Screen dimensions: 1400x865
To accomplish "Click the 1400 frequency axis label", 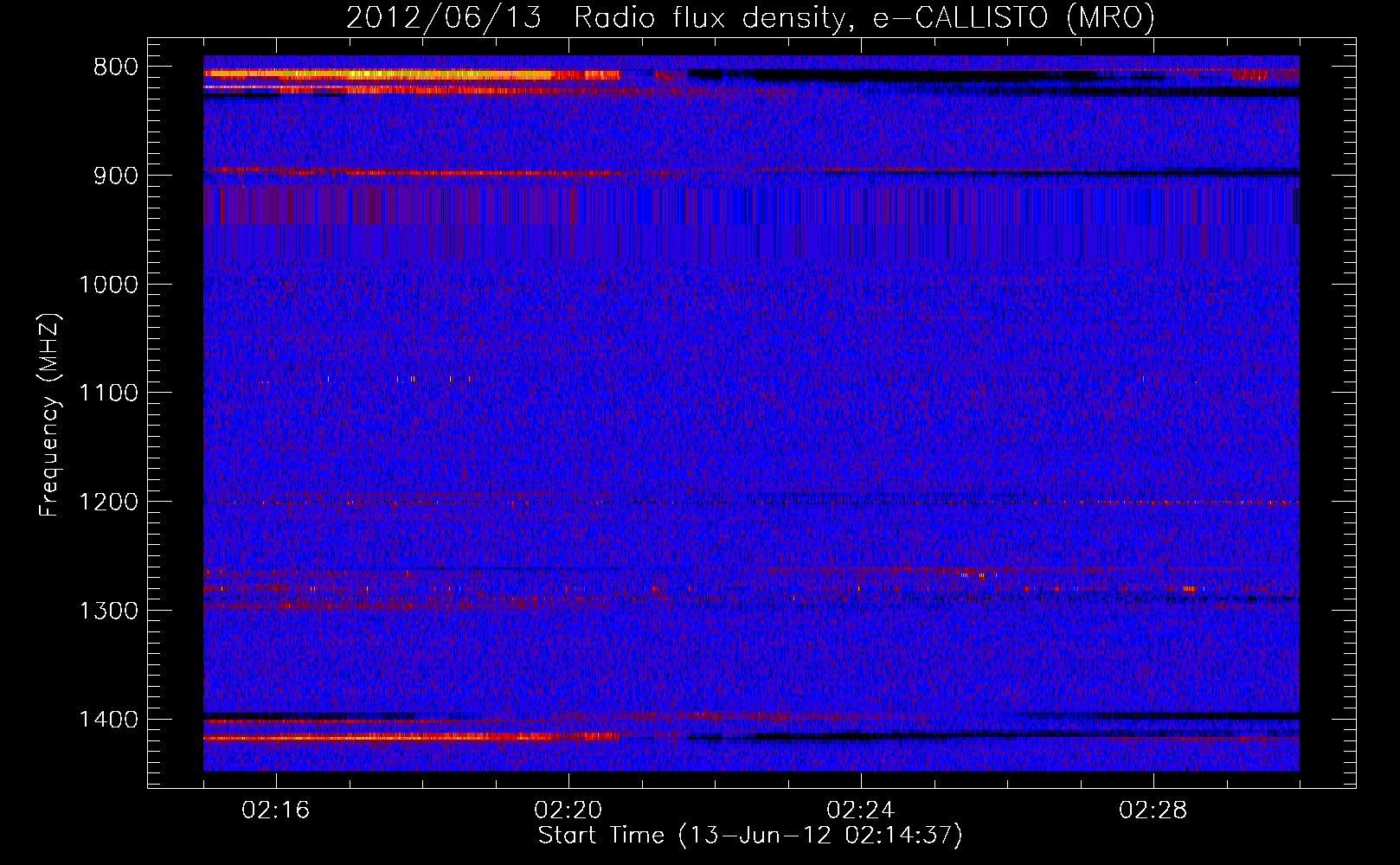I will tap(108, 720).
